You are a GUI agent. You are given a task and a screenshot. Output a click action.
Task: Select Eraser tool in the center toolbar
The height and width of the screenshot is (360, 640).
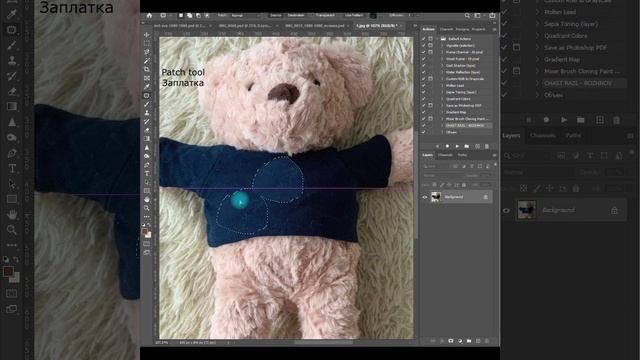[147, 130]
